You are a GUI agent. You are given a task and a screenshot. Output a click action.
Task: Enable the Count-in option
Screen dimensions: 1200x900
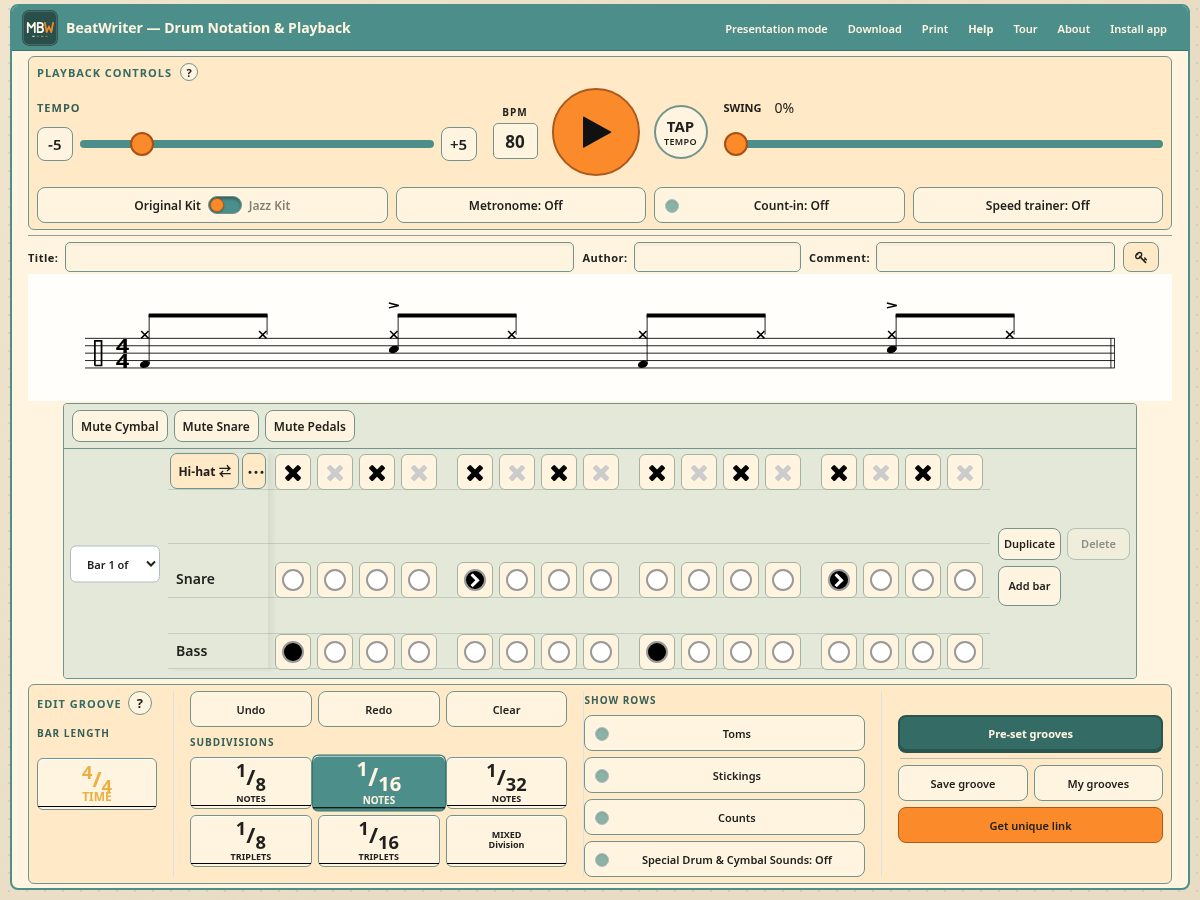pos(779,205)
